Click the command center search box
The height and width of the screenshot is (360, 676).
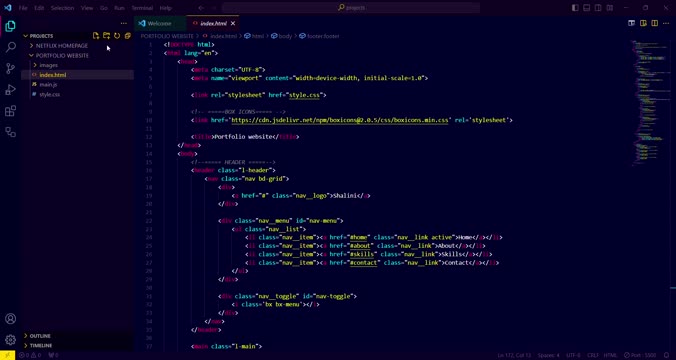[351, 8]
